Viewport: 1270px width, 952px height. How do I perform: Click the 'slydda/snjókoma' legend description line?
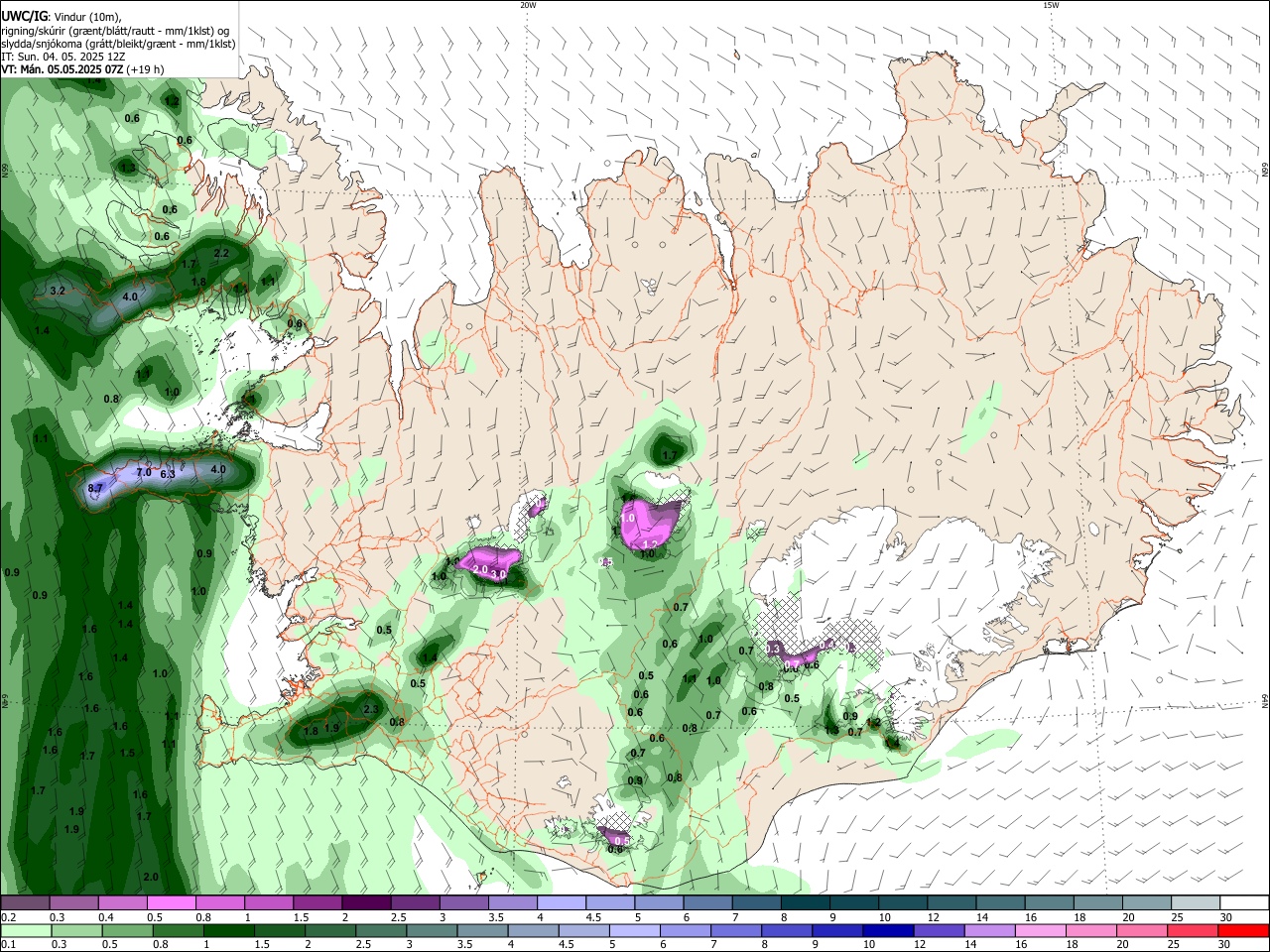[118, 44]
